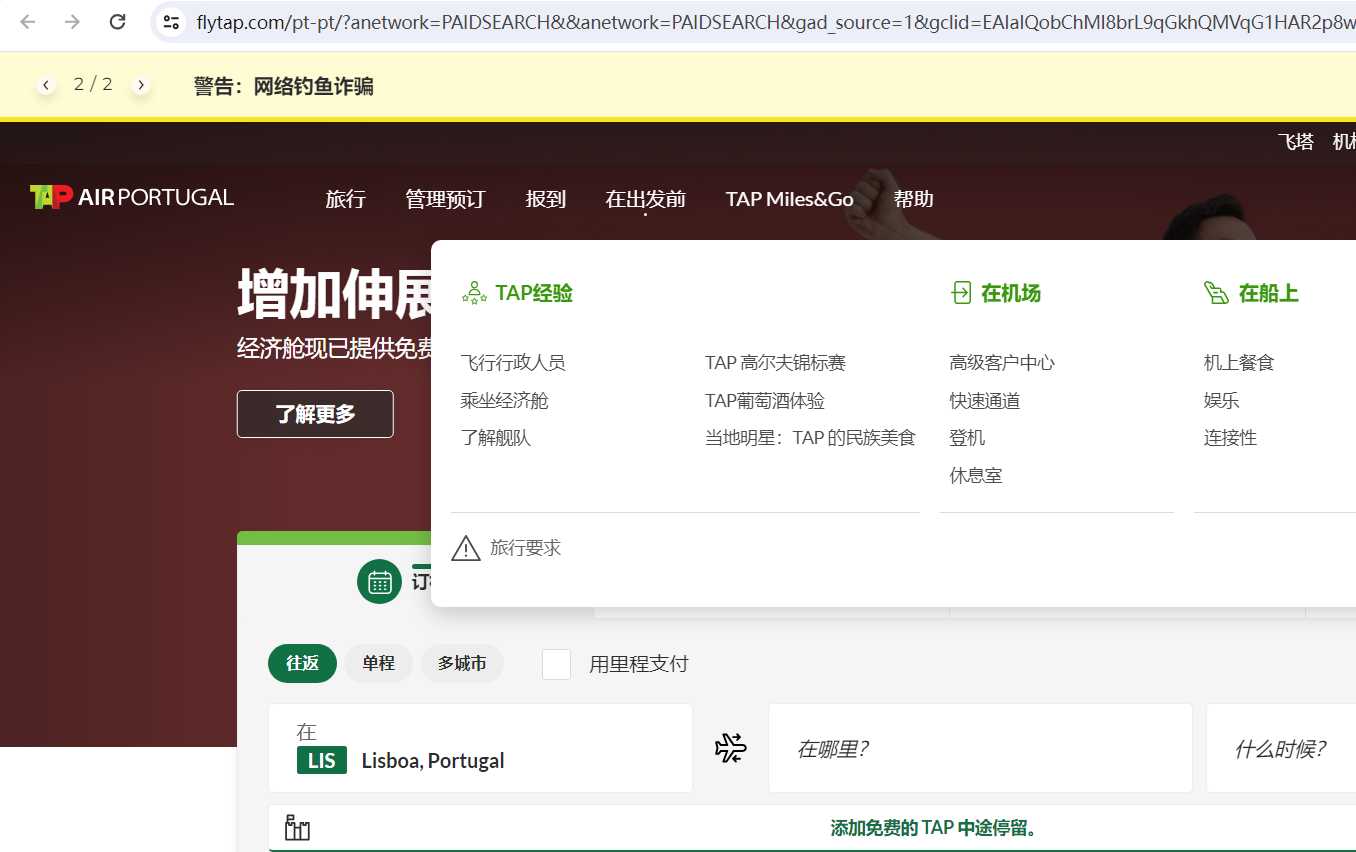Click the 添加免费的 TAP 中途停留 link
Screen dimensions: 1356x852
click(x=934, y=829)
